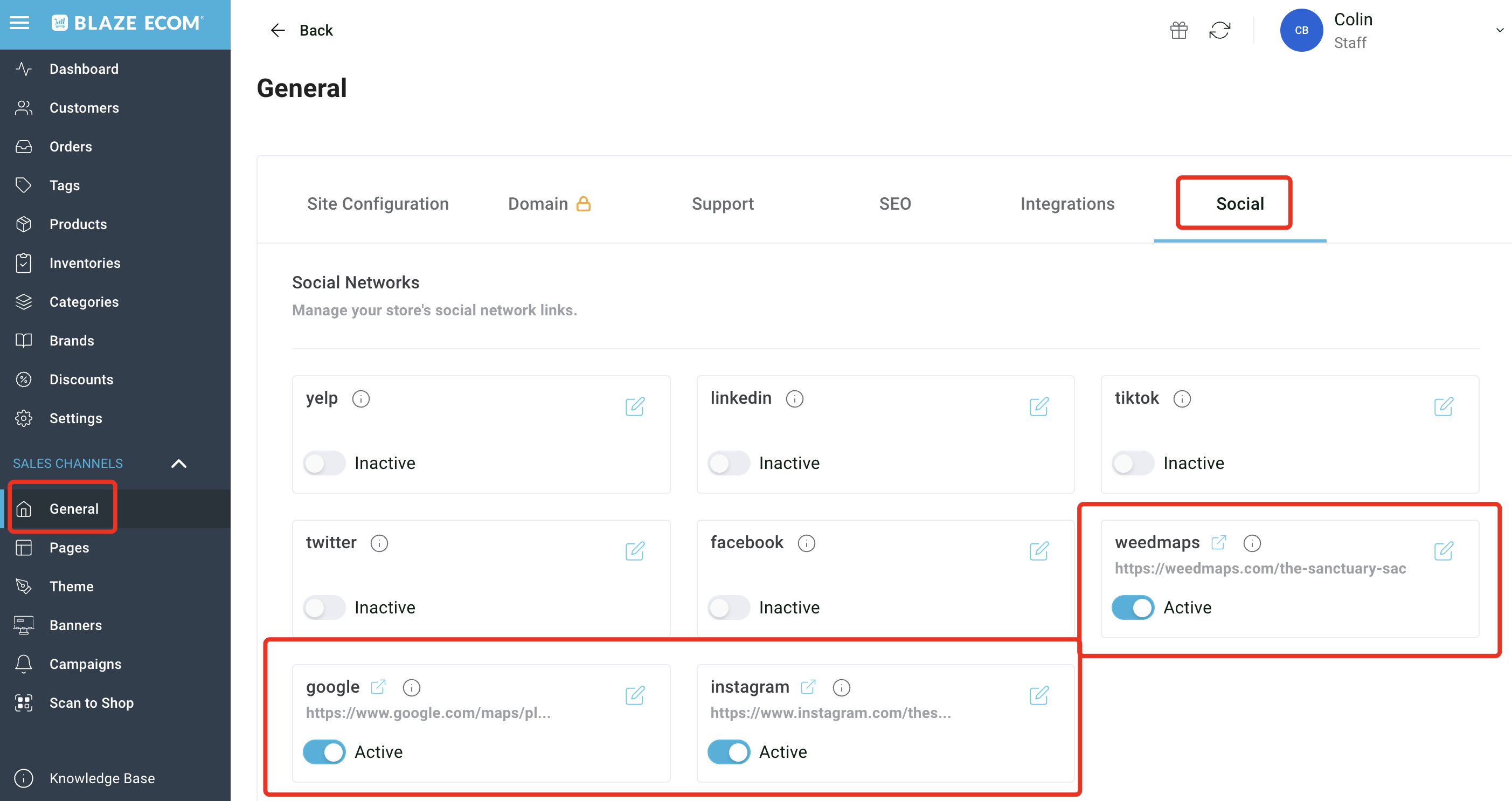Click the CB user avatar
Image resolution: width=1512 pixels, height=801 pixels.
coord(1301,30)
